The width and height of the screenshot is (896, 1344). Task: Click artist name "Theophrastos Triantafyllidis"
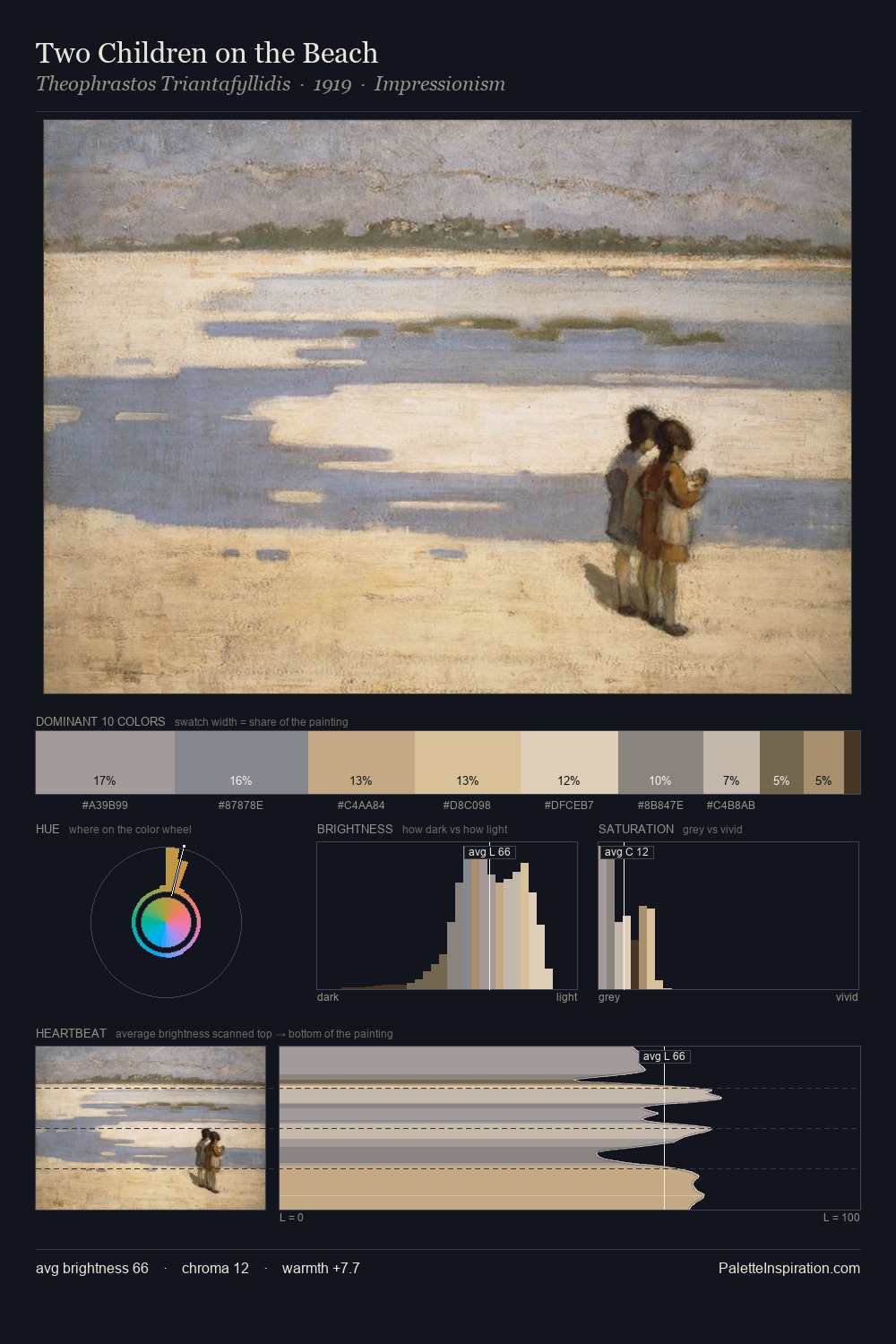coord(163,84)
